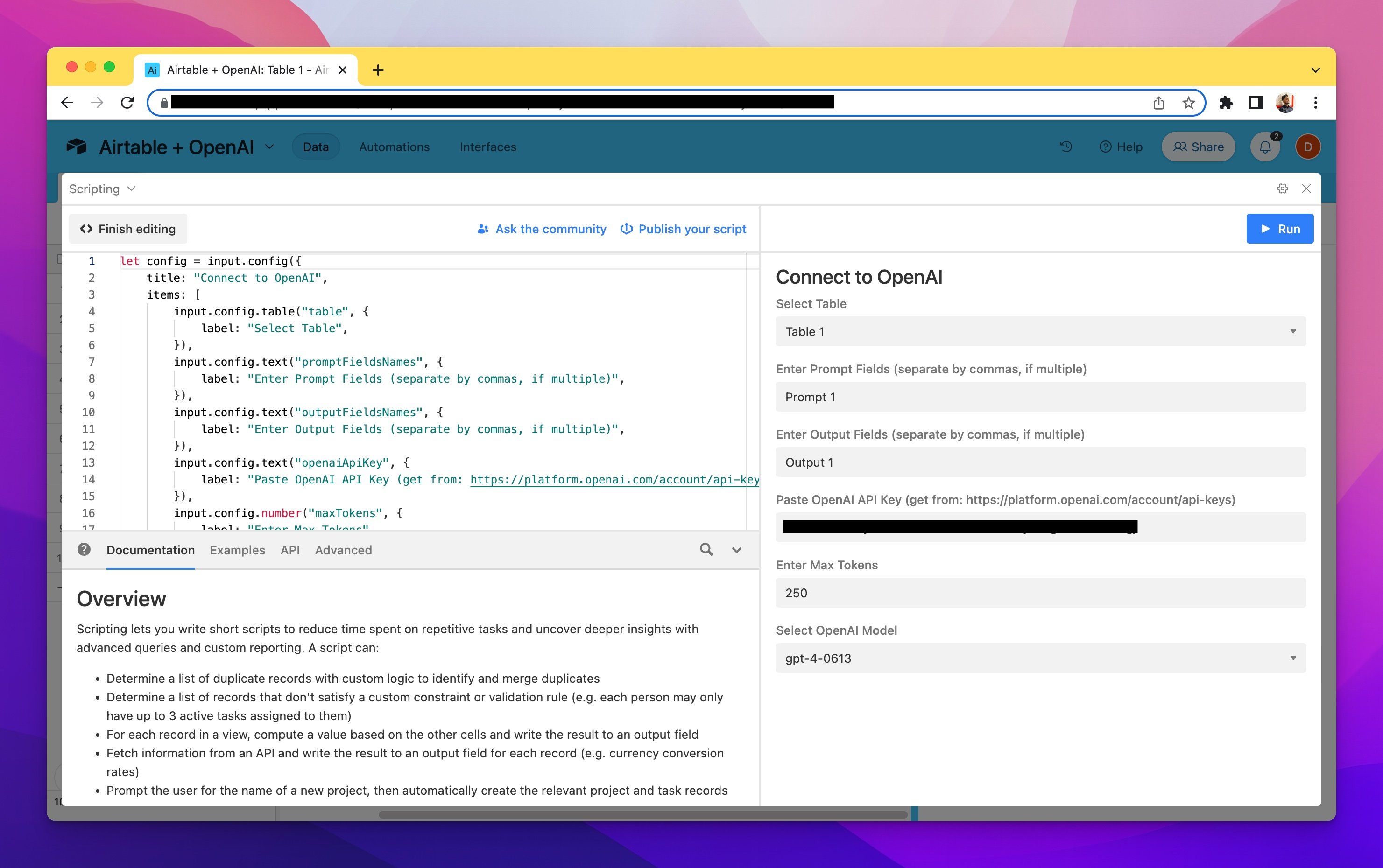The width and height of the screenshot is (1383, 868).
Task: Open browser extensions puzzle icon
Action: [1226, 103]
